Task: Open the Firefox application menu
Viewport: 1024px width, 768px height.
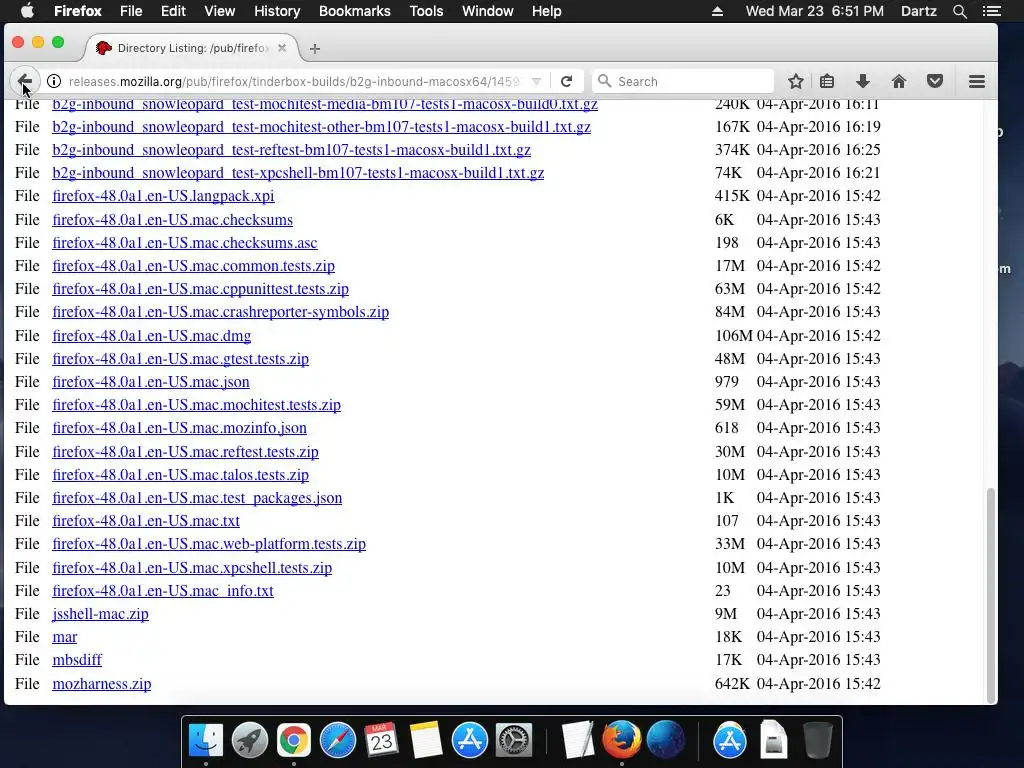Action: coord(78,11)
